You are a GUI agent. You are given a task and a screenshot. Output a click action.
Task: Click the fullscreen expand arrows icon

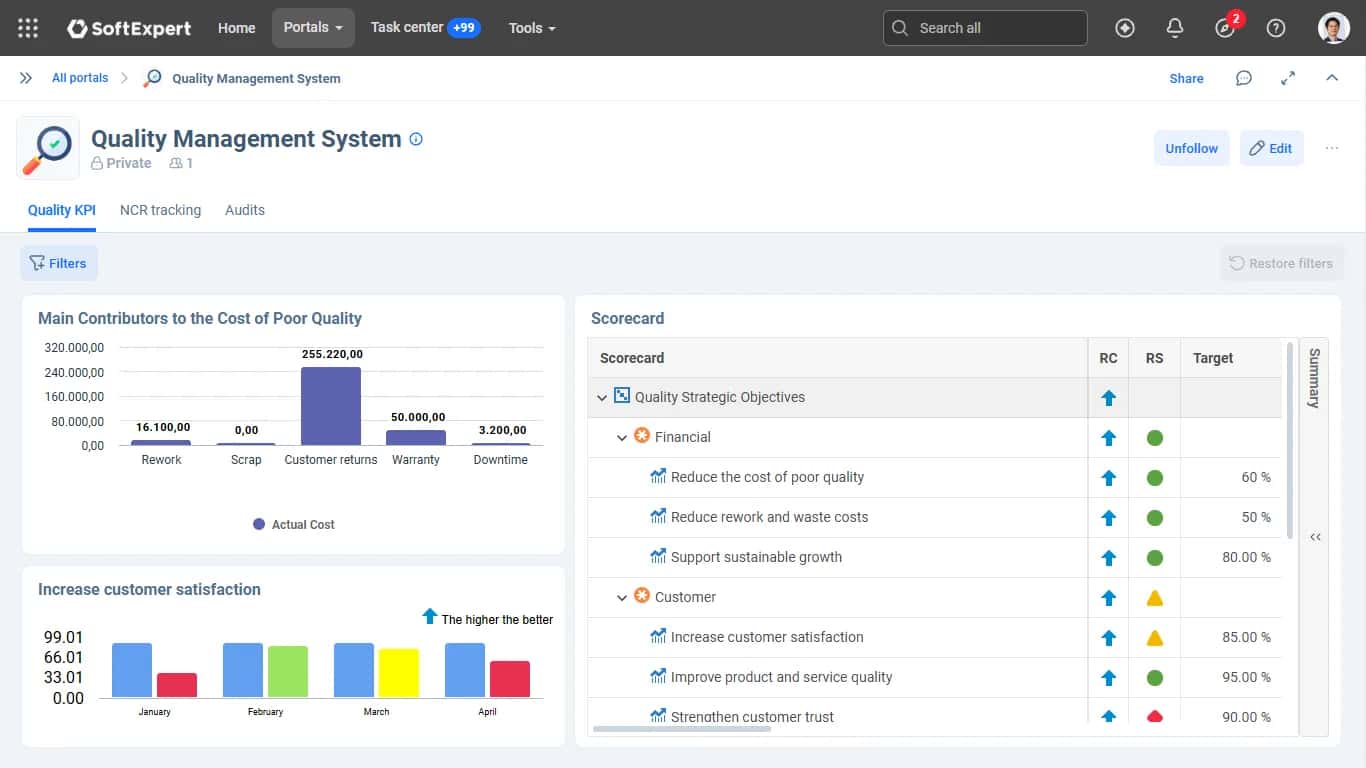[x=1288, y=78]
